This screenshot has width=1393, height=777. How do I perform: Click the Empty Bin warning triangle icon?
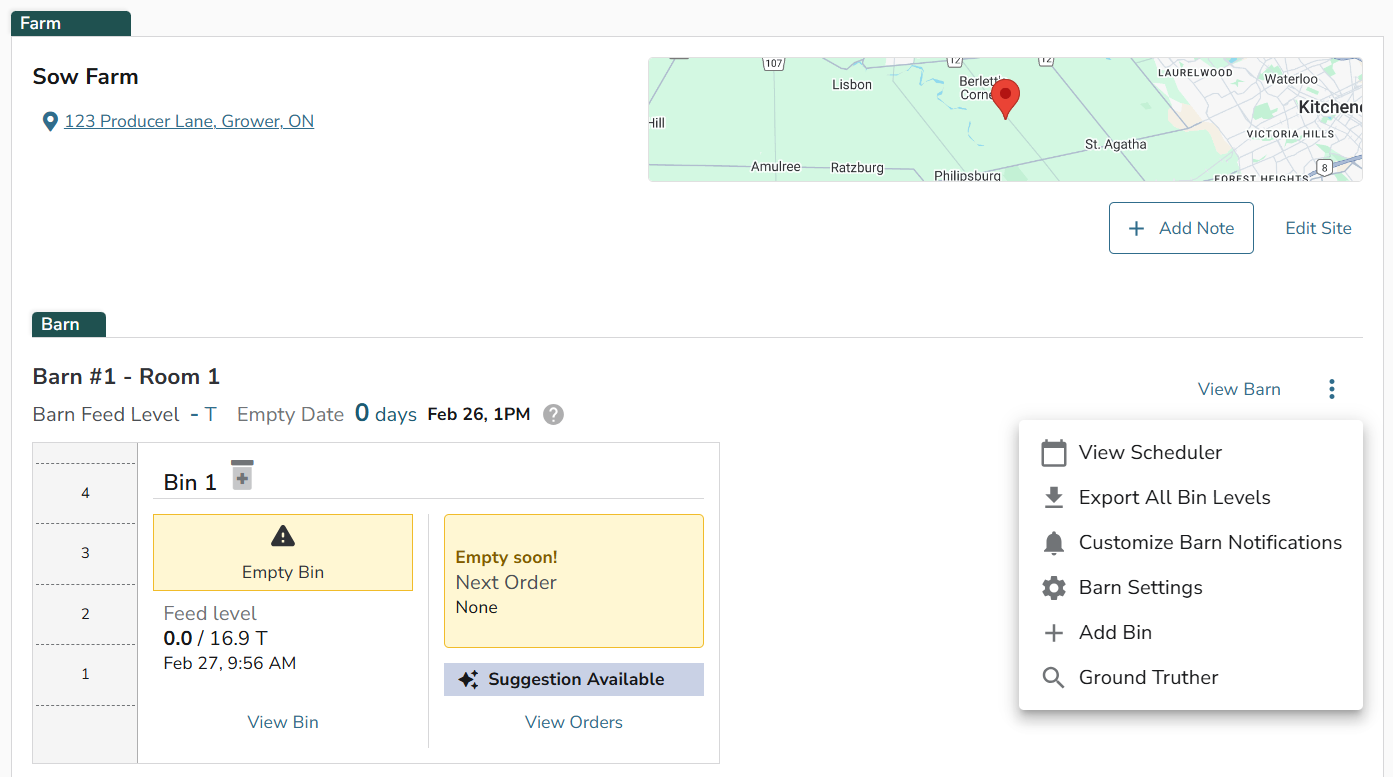283,537
